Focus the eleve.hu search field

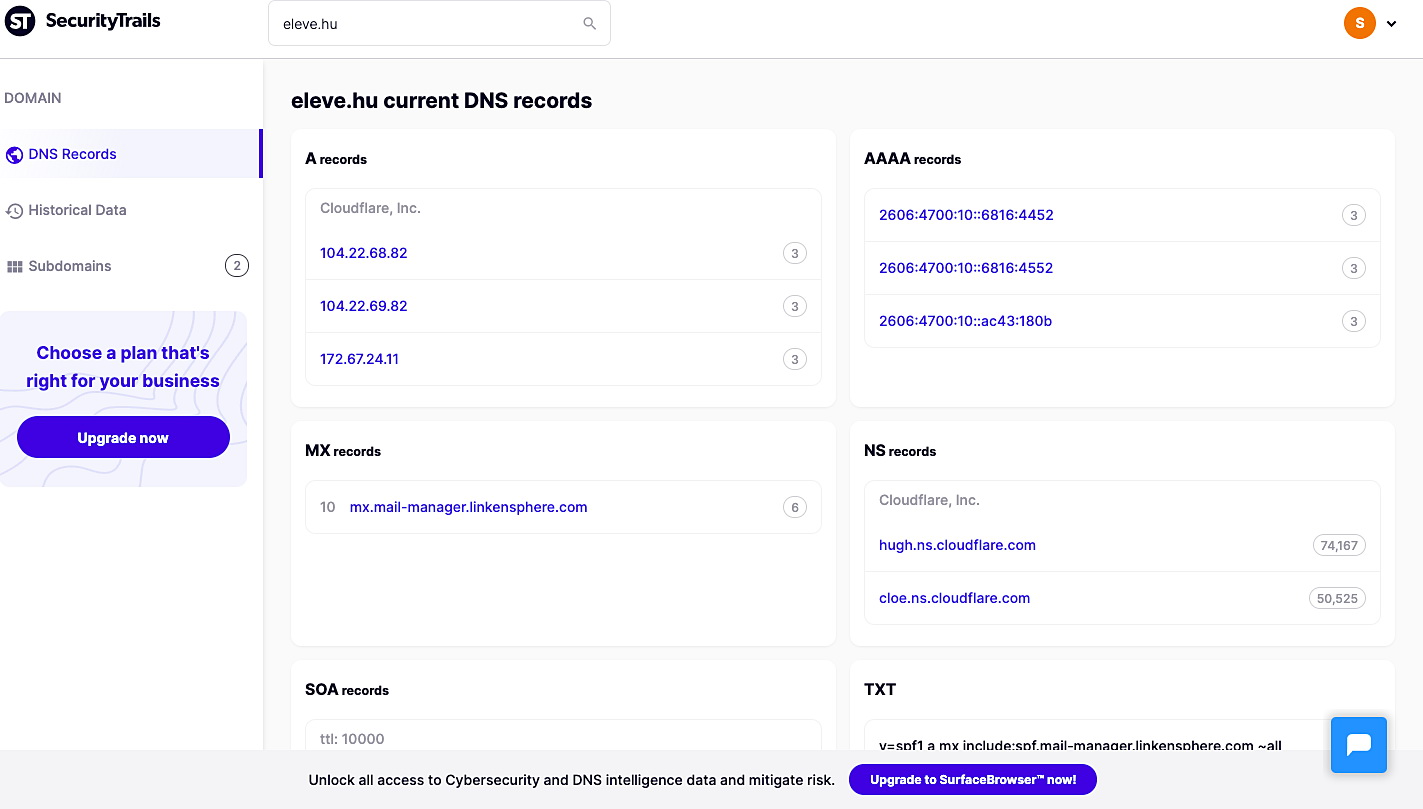click(439, 23)
